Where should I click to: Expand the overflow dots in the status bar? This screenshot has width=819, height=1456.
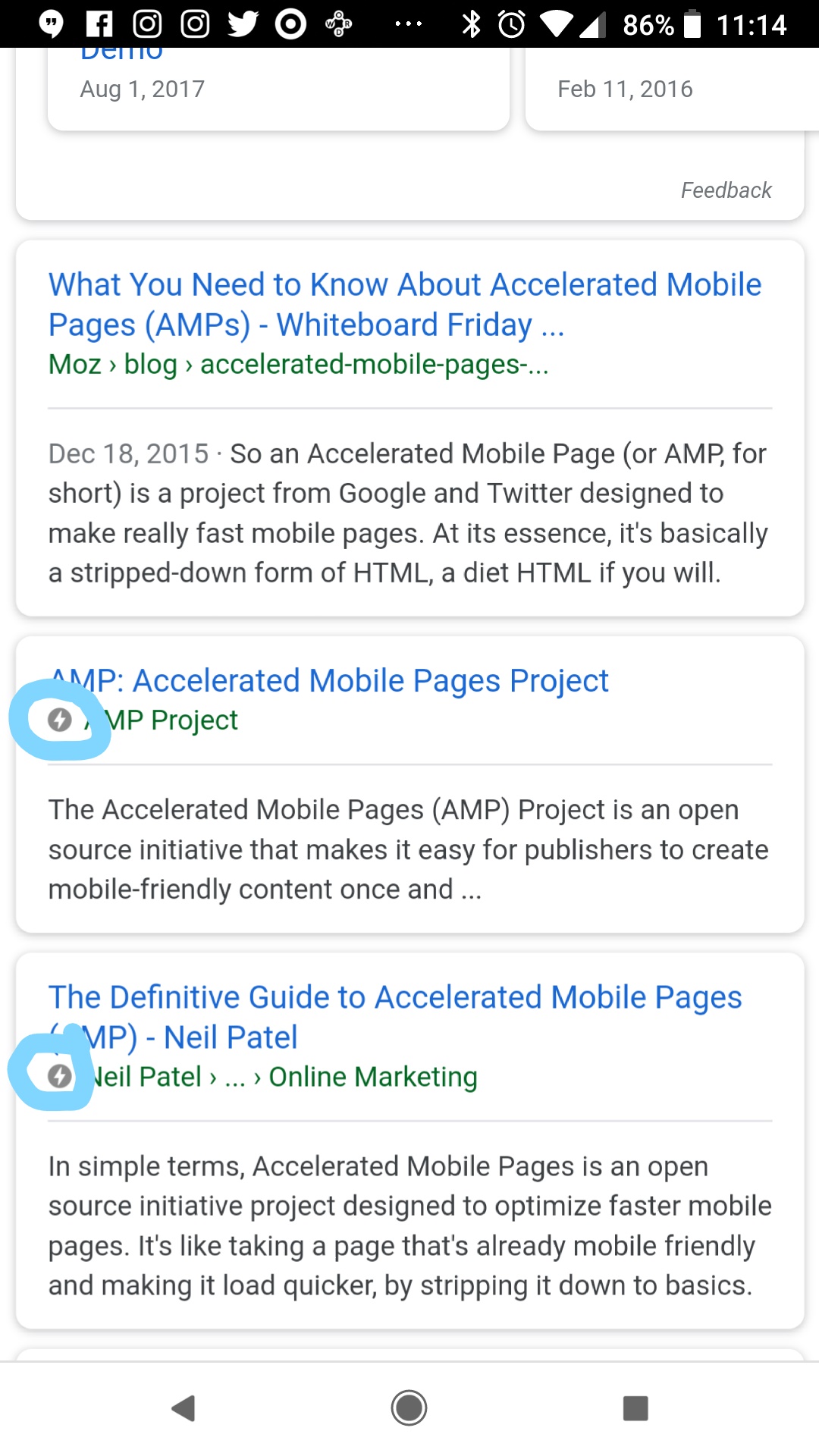[408, 24]
